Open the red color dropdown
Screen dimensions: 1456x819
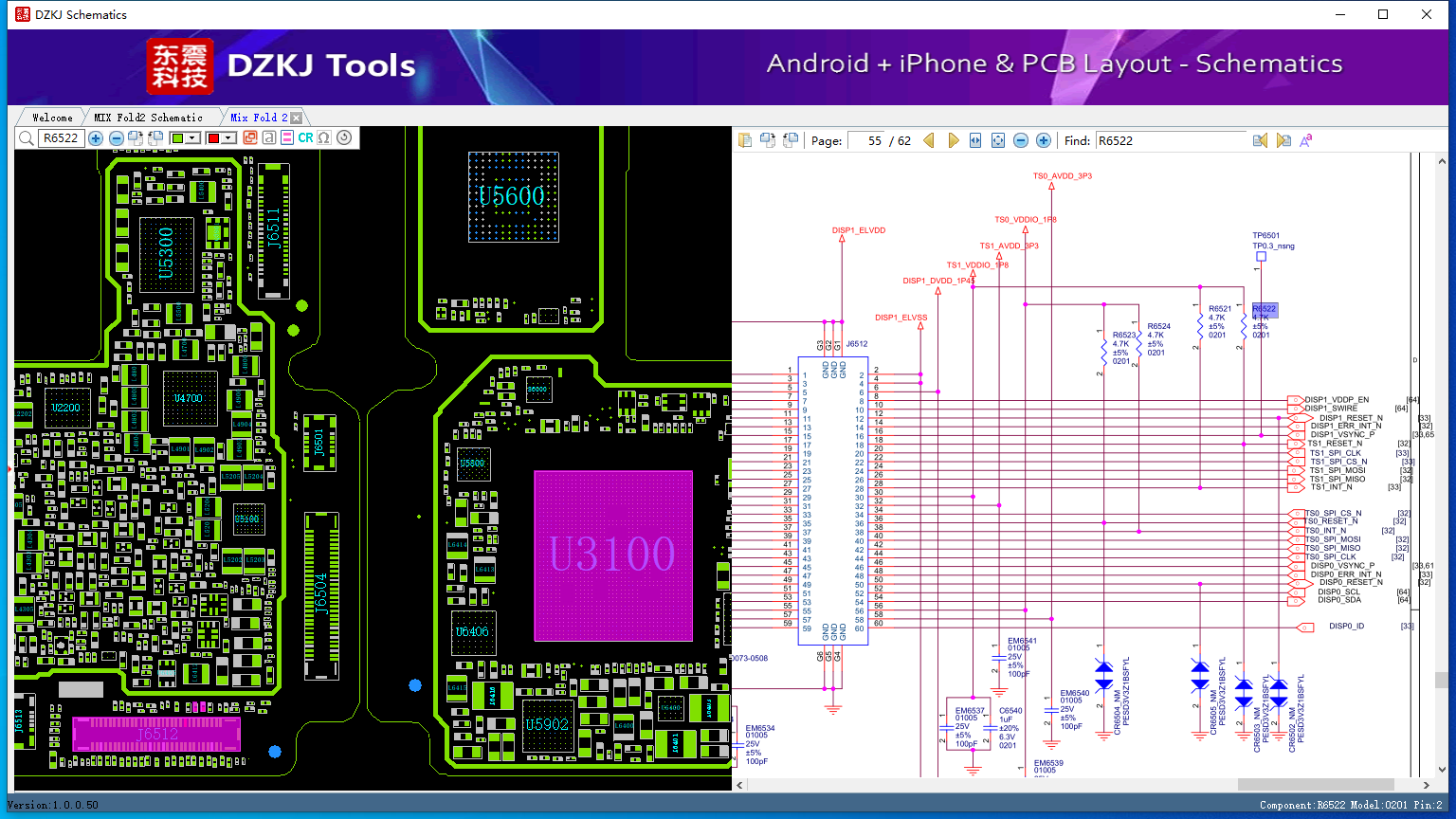[x=228, y=137]
